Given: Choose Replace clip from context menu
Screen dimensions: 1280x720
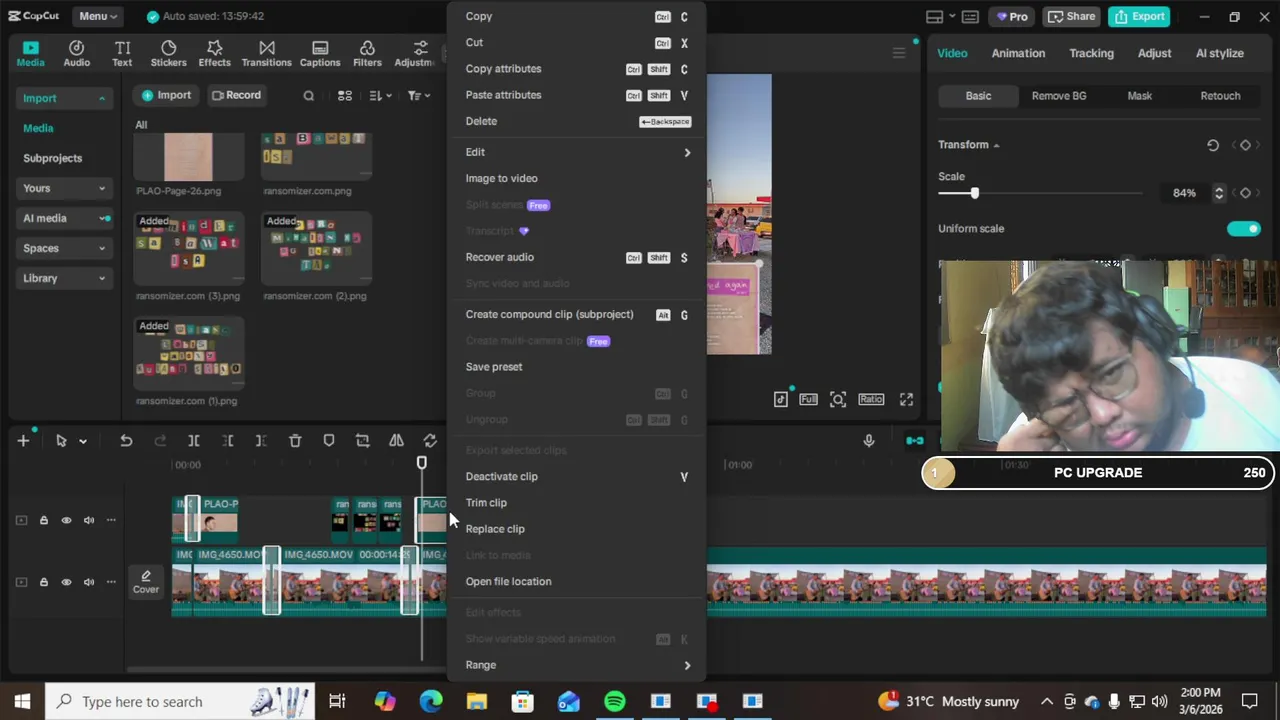Looking at the screenshot, I should [x=578, y=529].
